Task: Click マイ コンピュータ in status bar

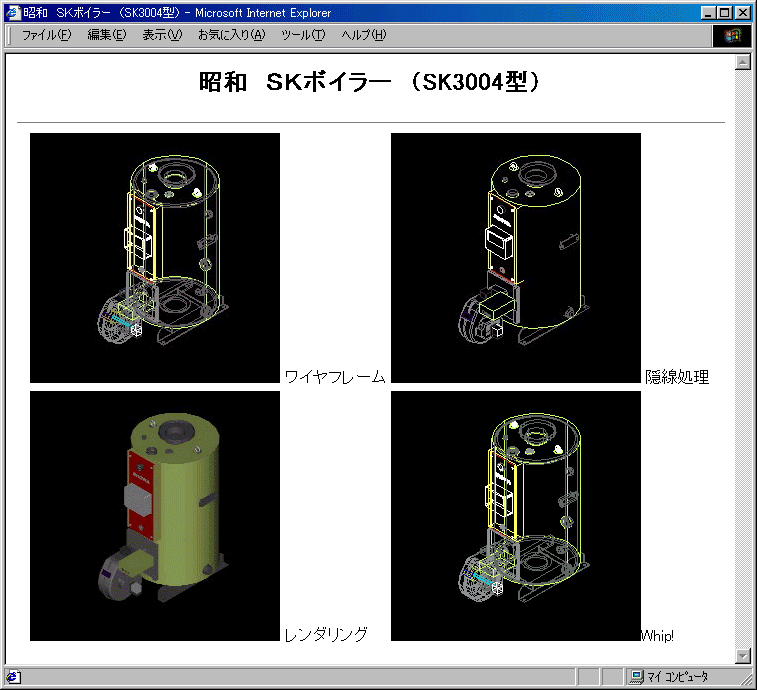Action: pos(677,677)
